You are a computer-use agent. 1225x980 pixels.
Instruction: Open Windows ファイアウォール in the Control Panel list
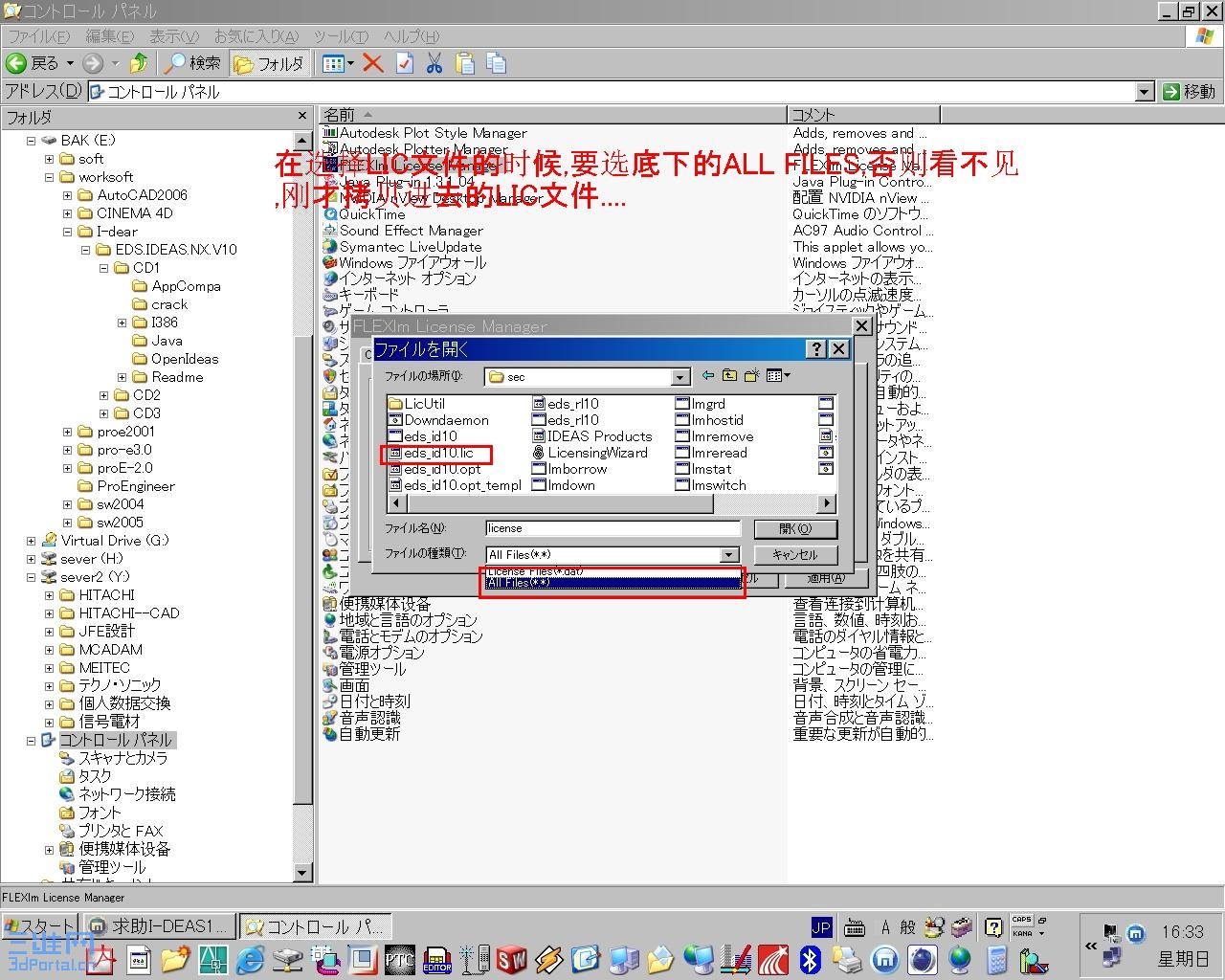[405, 263]
